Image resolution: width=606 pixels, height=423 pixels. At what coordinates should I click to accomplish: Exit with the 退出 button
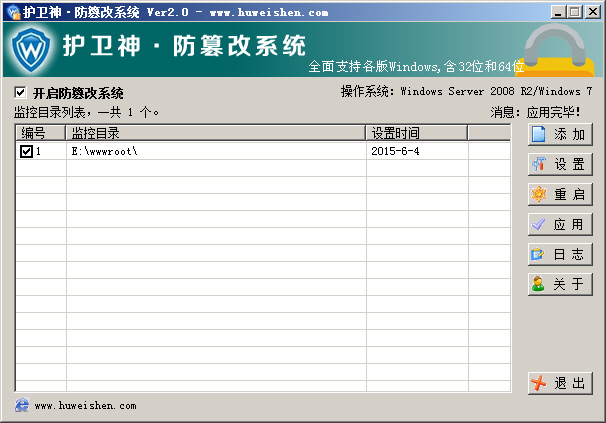point(560,383)
